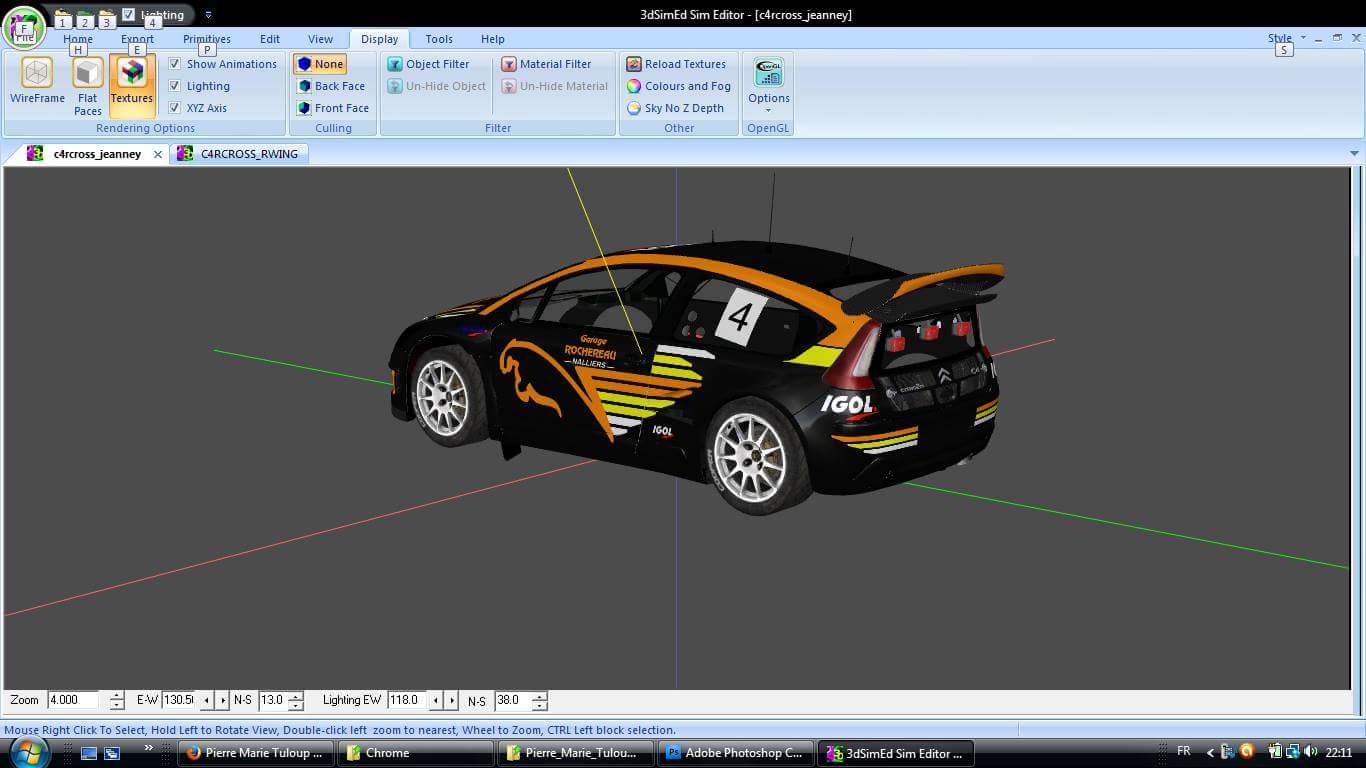Select Flat Faces rendering mode
This screenshot has width=1366, height=768.
[x=88, y=86]
